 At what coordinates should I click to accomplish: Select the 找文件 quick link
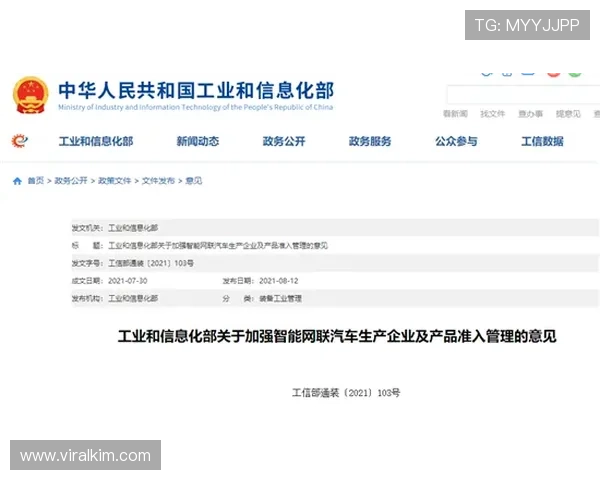[x=492, y=114]
